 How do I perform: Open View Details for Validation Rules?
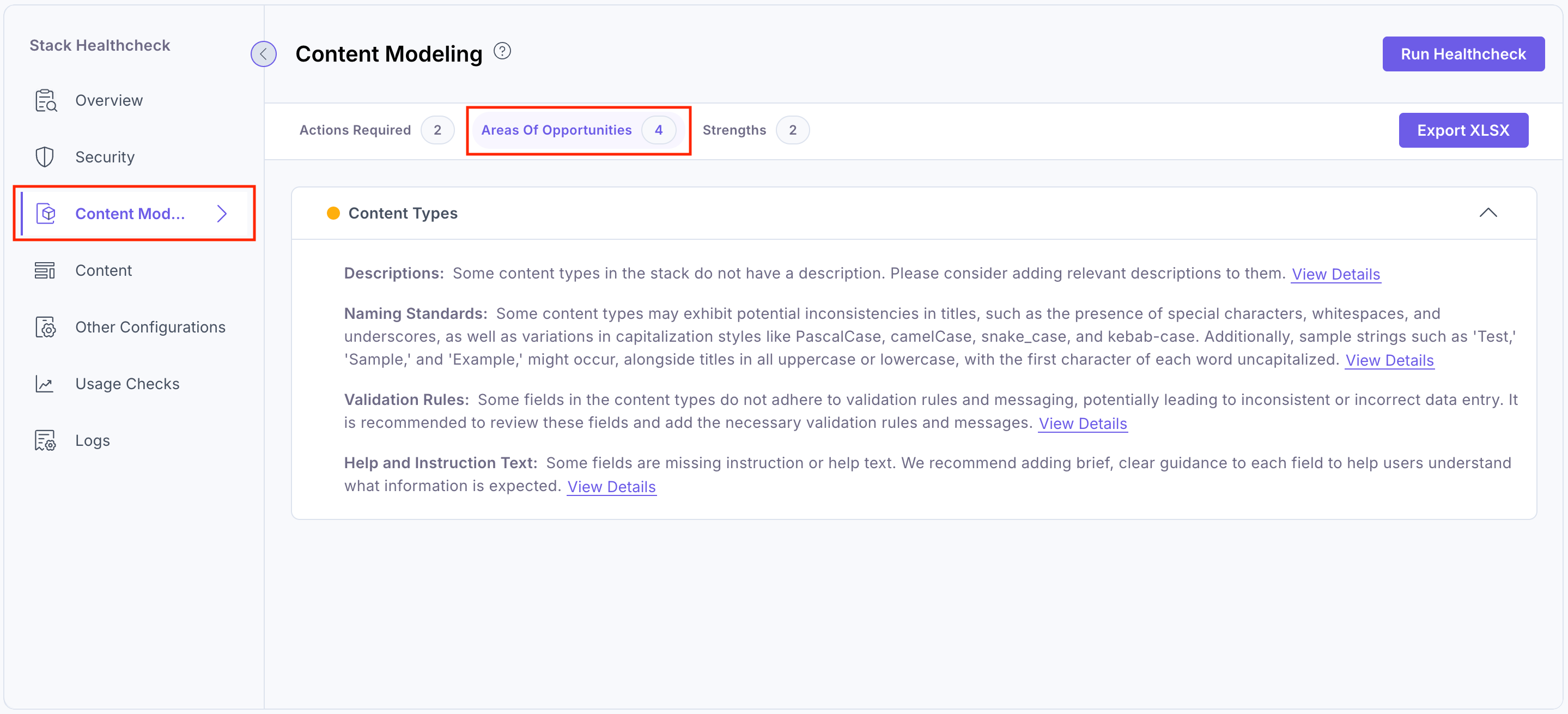[x=1083, y=423]
